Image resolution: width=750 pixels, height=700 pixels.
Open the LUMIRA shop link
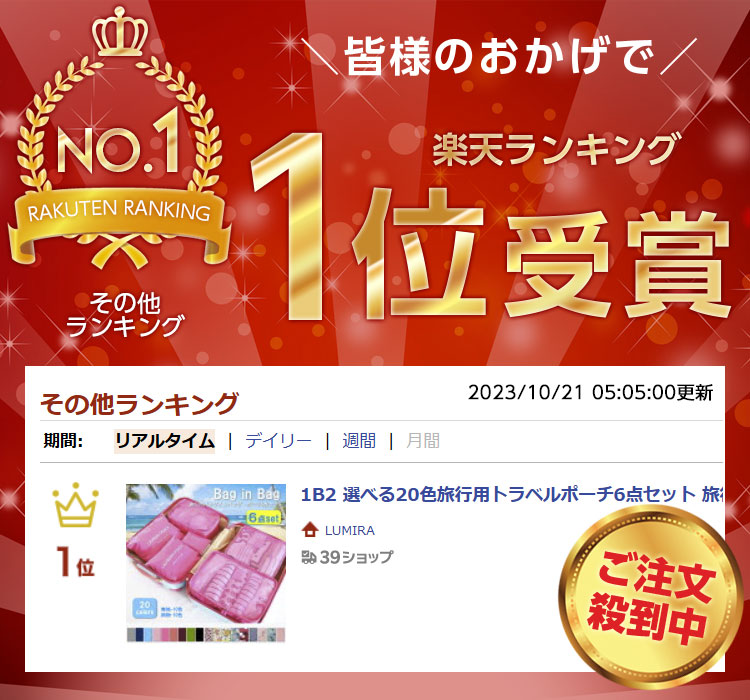[350, 531]
